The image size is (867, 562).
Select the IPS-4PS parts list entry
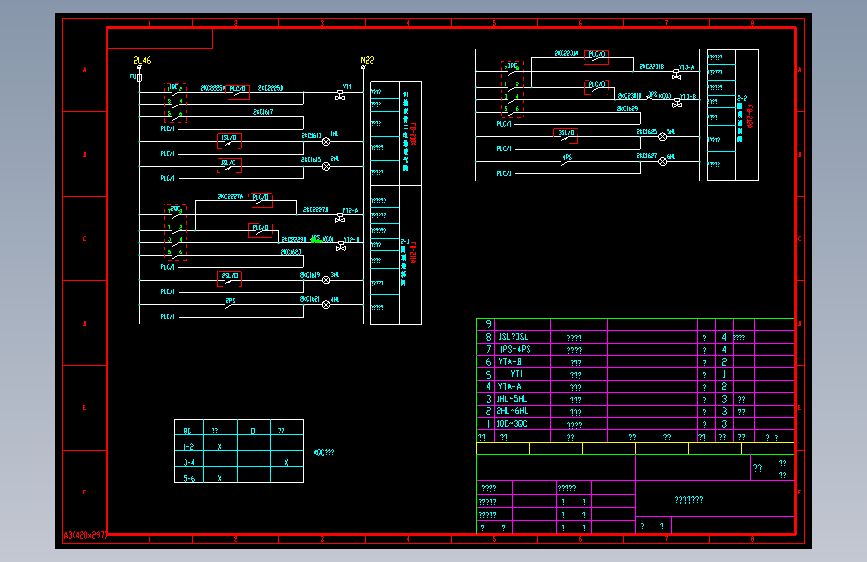coord(515,349)
